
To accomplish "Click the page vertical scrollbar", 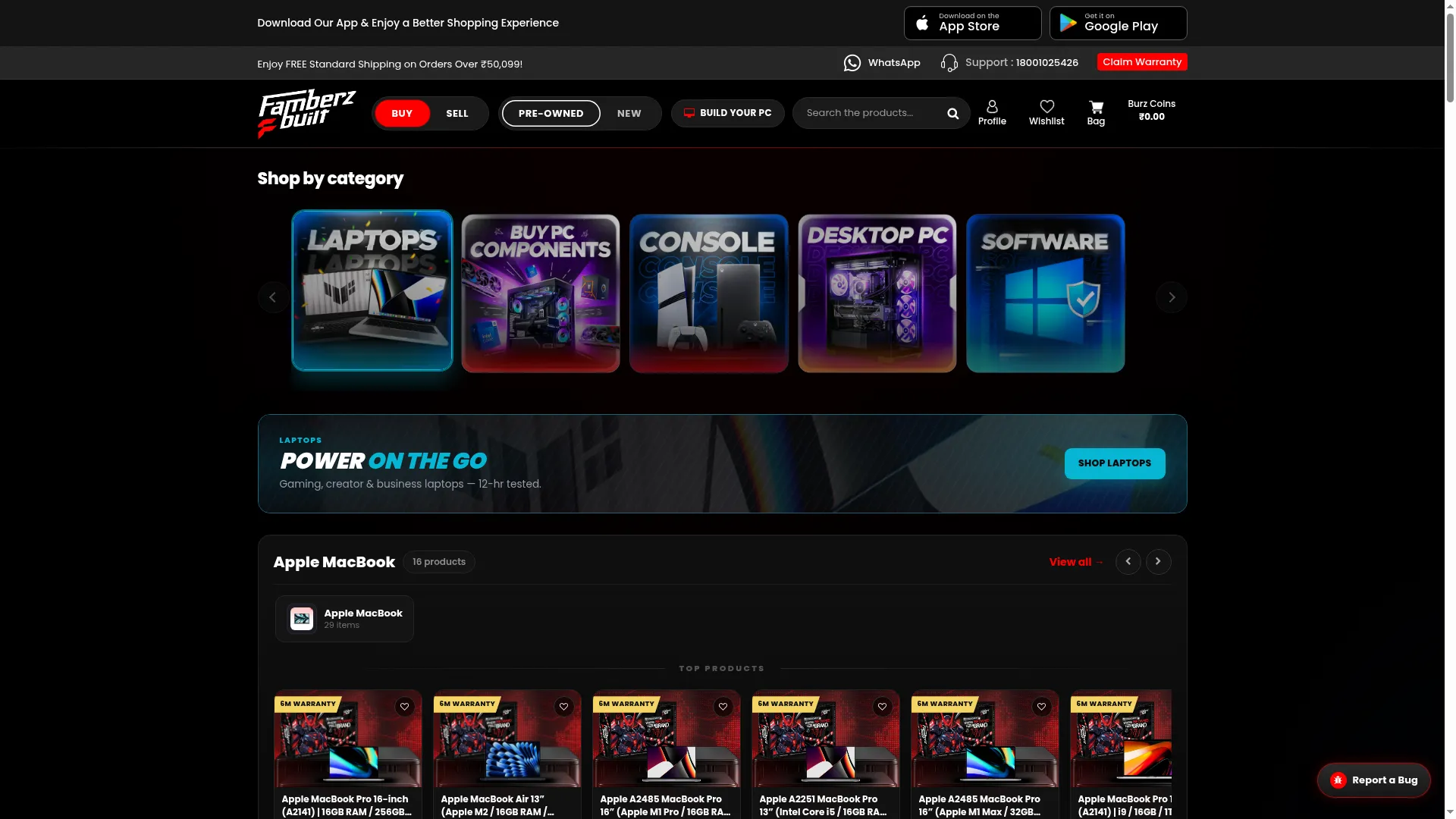I will click(x=1450, y=409).
